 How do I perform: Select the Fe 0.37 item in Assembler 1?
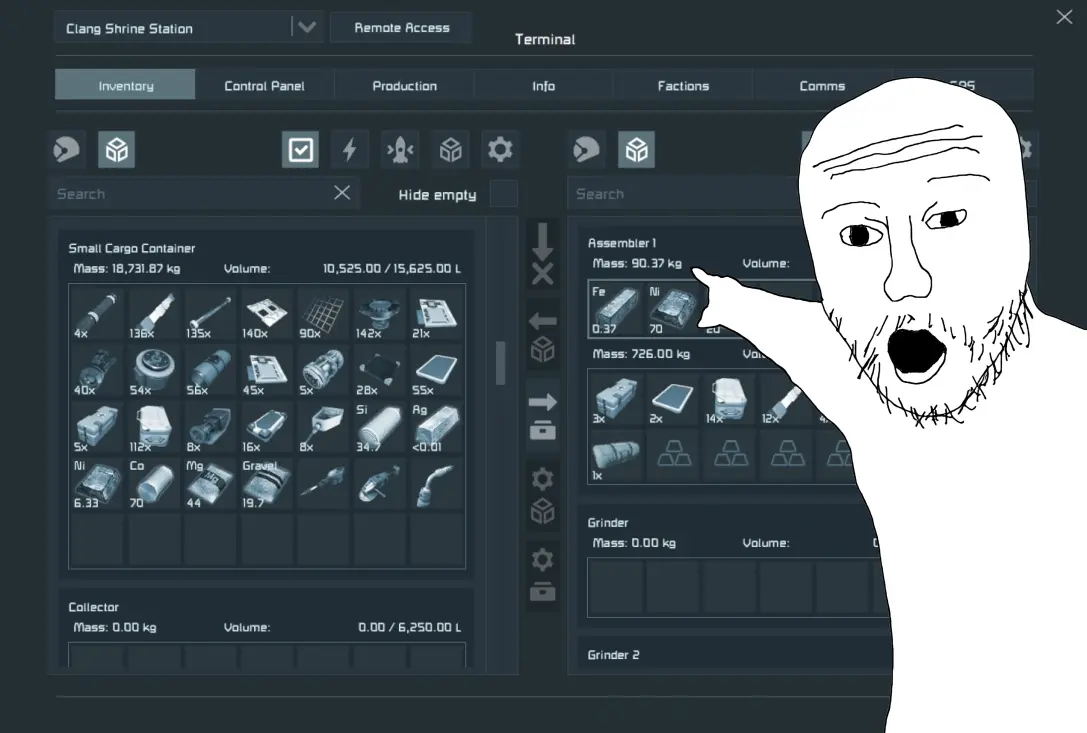coord(616,309)
